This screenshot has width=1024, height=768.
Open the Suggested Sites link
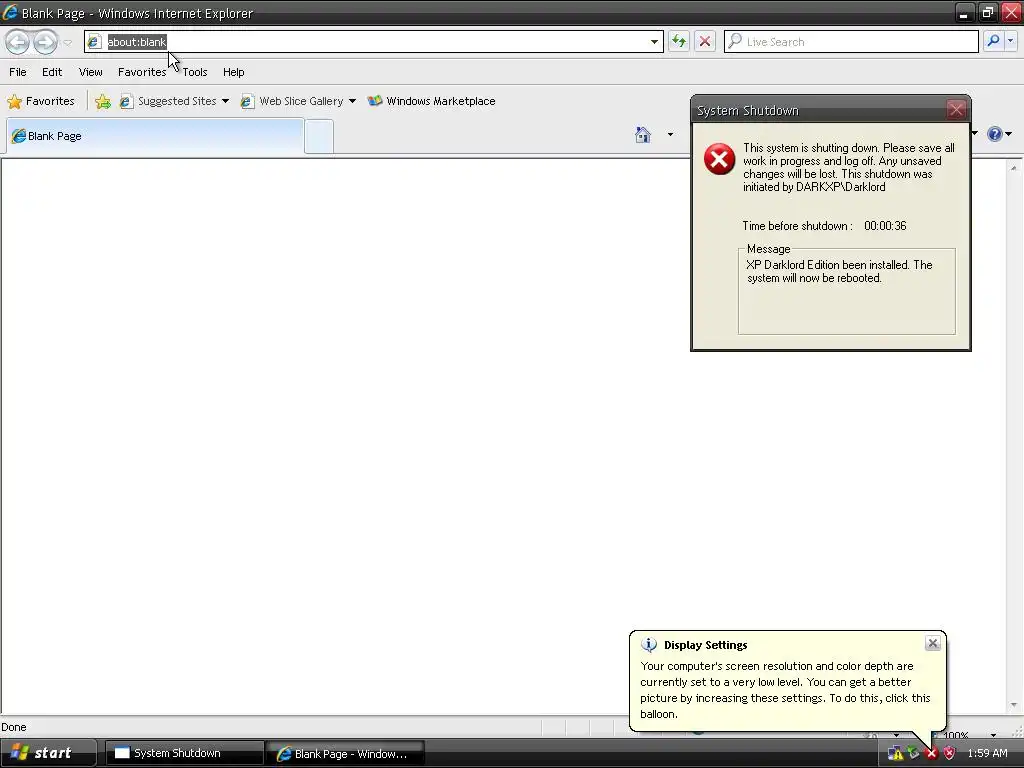tap(168, 101)
